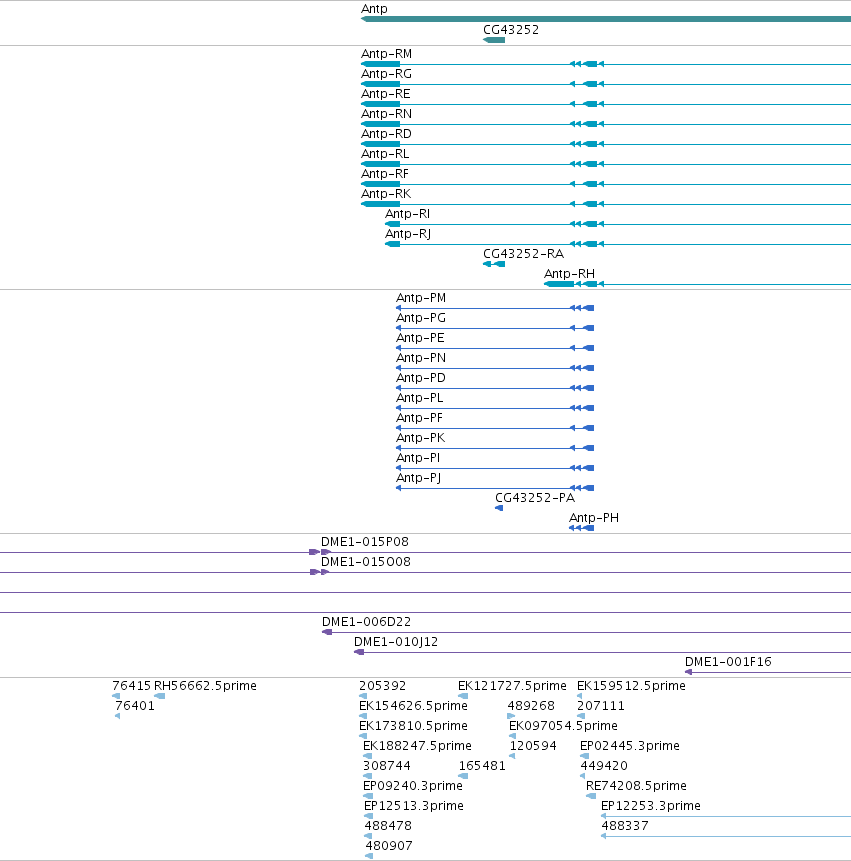
Task: Select protein Antp-PE
Action: click(420, 338)
